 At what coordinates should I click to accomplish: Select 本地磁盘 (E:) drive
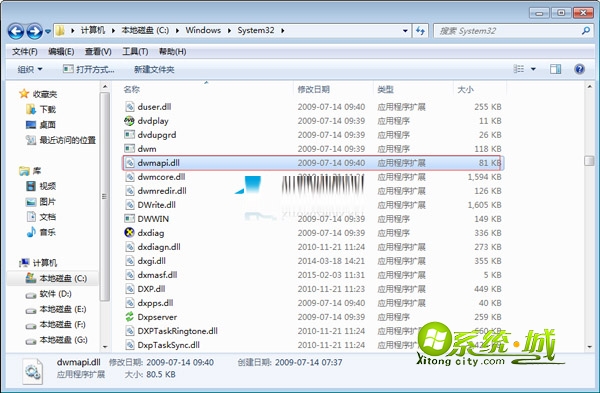pos(56,309)
